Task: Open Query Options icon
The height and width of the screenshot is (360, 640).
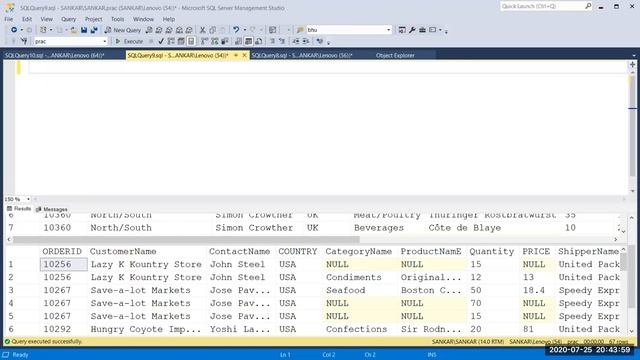Action: [181, 41]
